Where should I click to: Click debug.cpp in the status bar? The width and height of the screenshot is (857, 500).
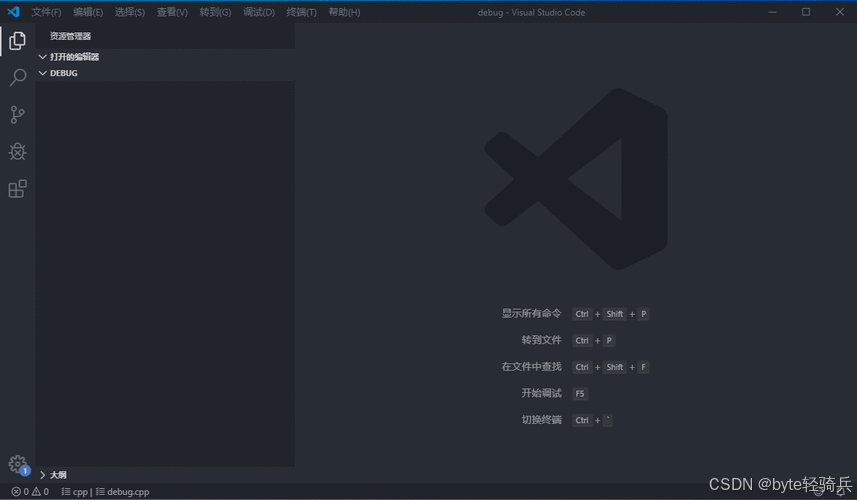coord(123,492)
